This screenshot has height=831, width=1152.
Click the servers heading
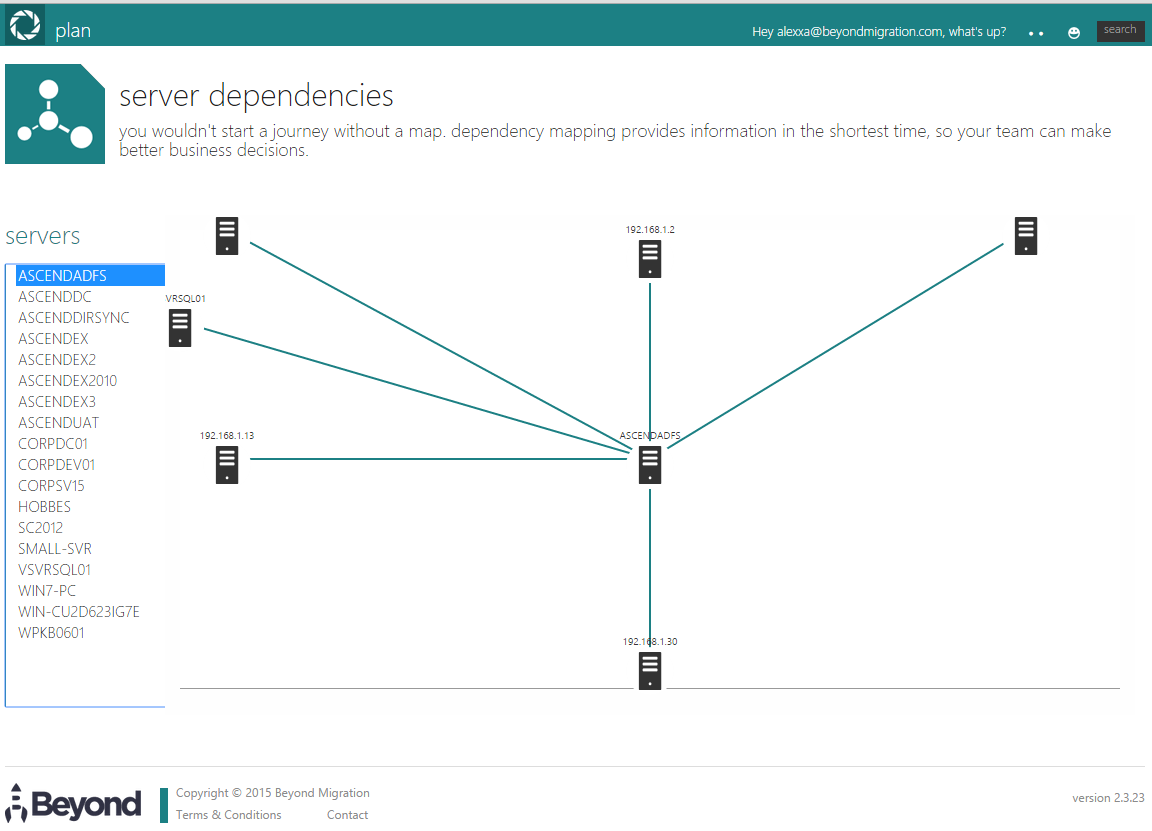point(43,236)
